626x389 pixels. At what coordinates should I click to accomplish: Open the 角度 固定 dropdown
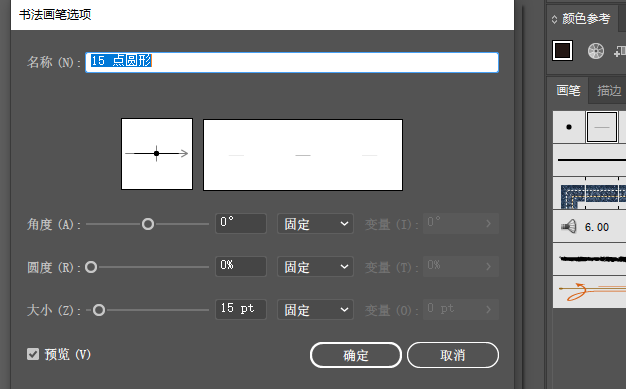pos(315,224)
